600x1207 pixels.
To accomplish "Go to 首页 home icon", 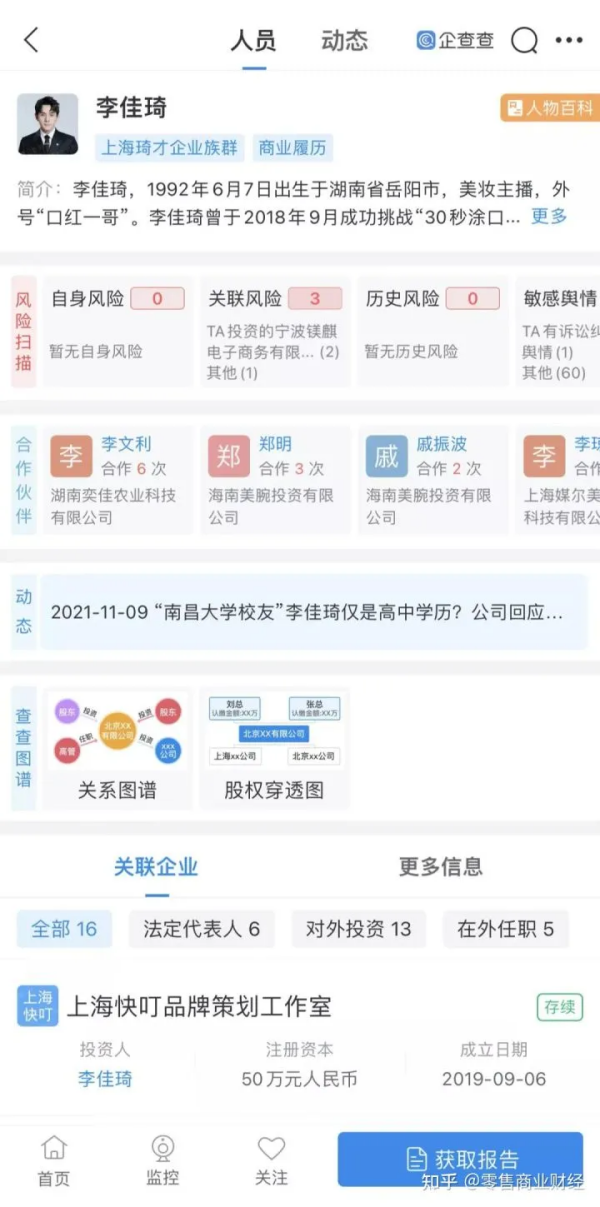I will pyautogui.click(x=54, y=1161).
